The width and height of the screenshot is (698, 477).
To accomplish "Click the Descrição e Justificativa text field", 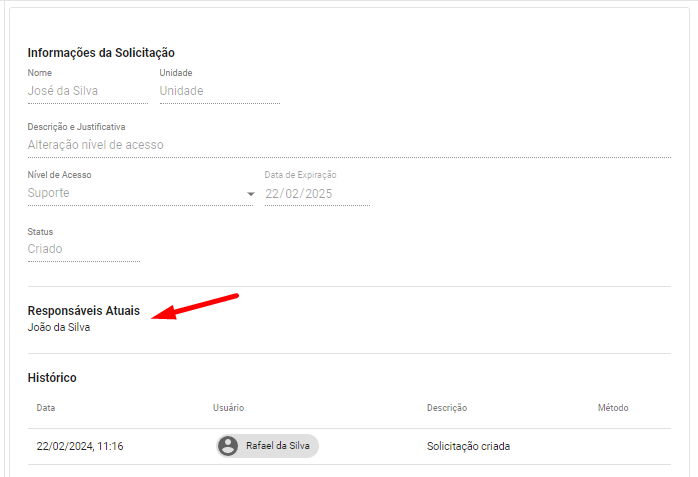I will 348,145.
